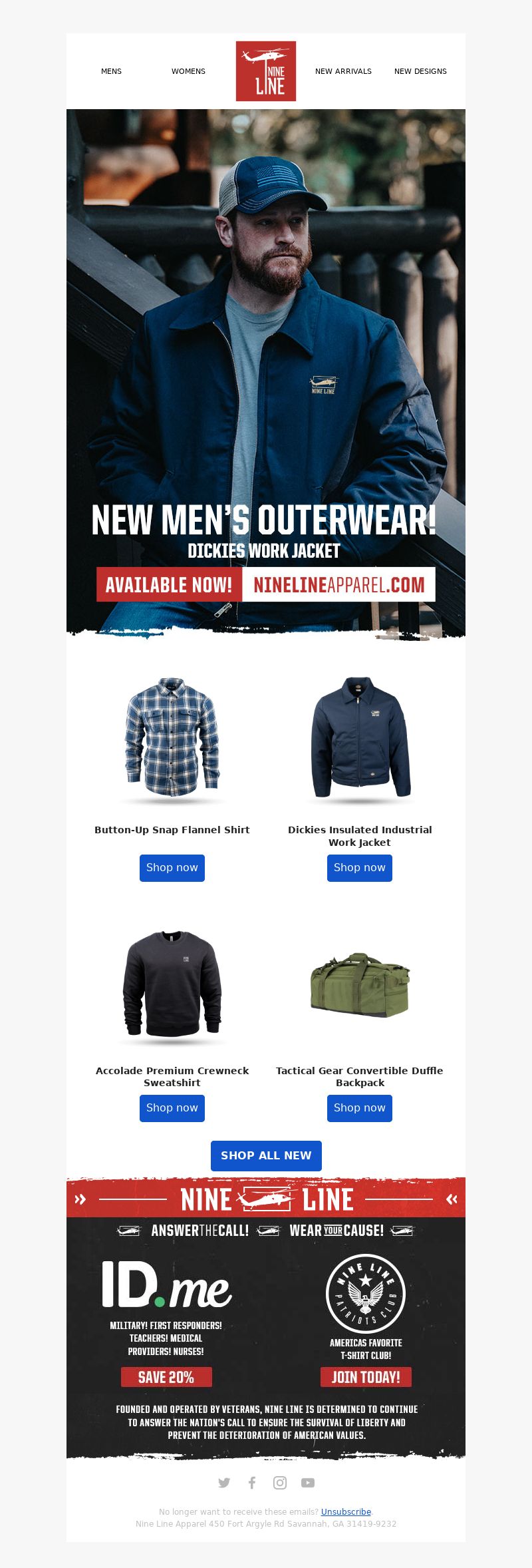Go to NEW DESIGNS in header

coord(420,71)
